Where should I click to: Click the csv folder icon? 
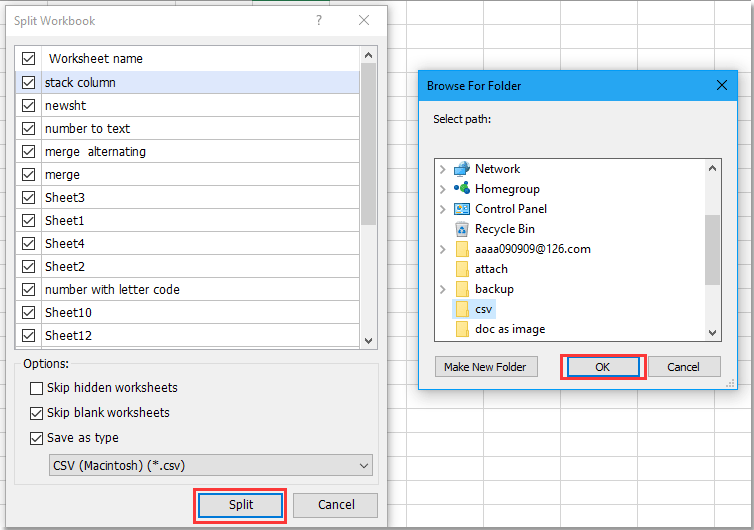click(x=462, y=309)
